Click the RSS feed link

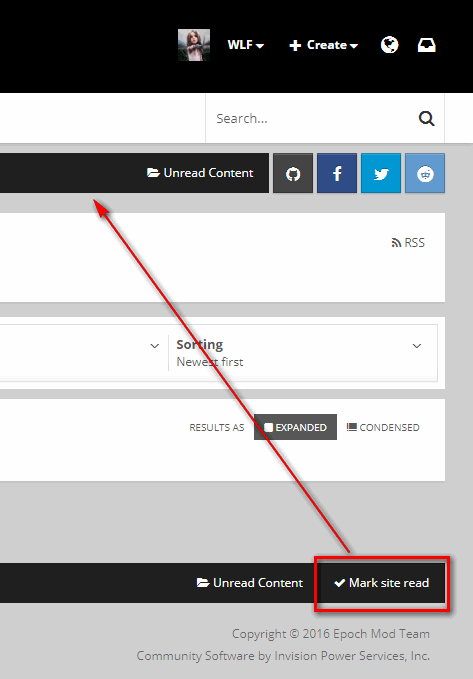point(408,242)
